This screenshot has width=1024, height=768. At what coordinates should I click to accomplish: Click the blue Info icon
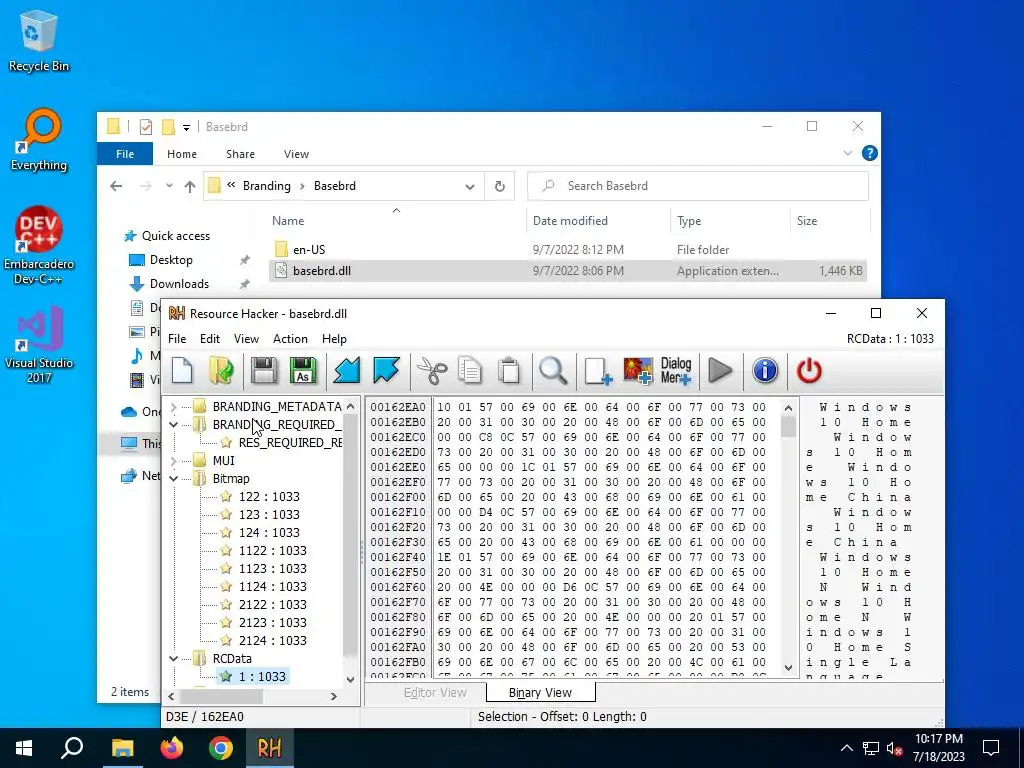pos(765,370)
